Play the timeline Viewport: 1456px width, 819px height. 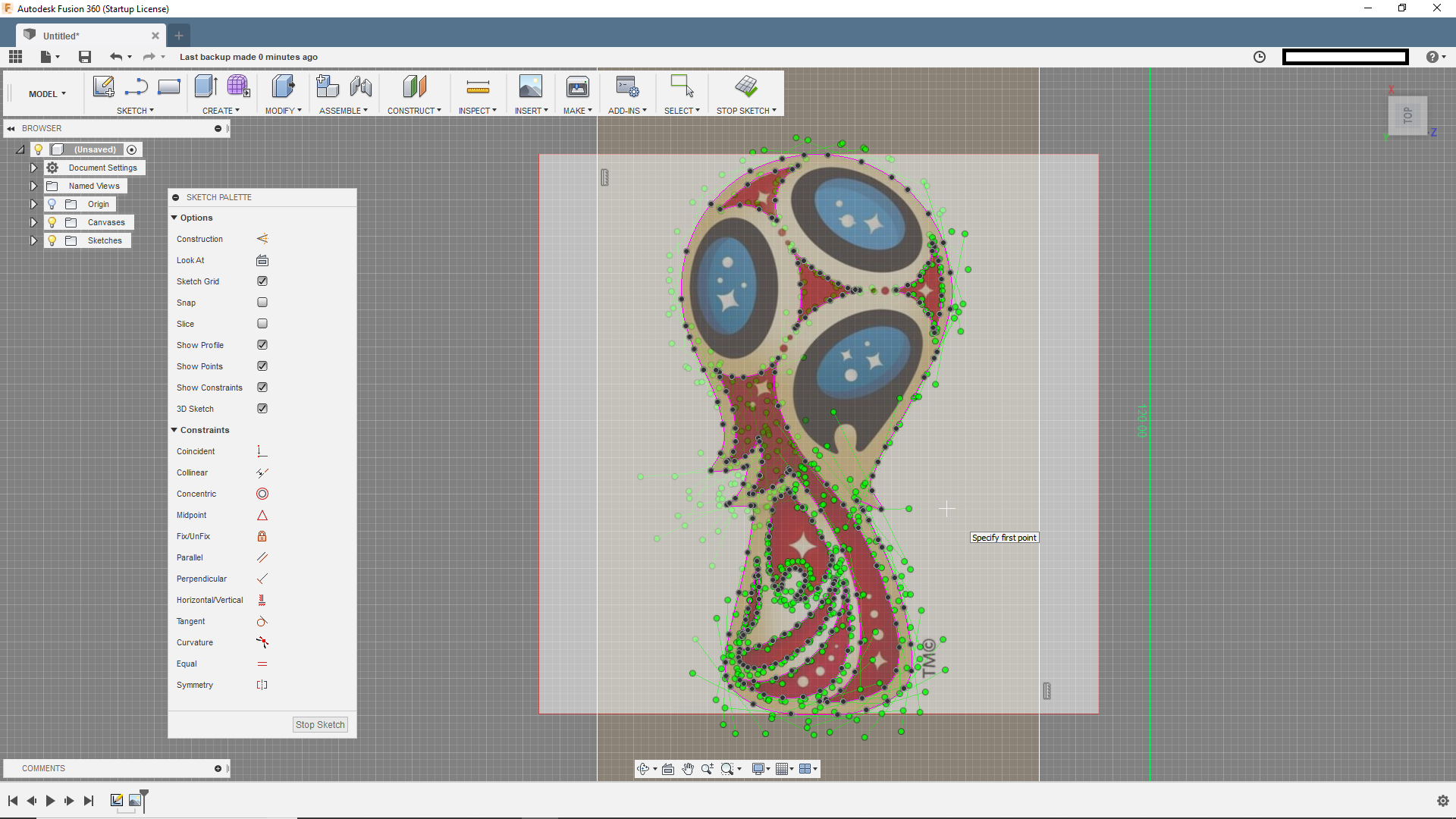(x=50, y=801)
